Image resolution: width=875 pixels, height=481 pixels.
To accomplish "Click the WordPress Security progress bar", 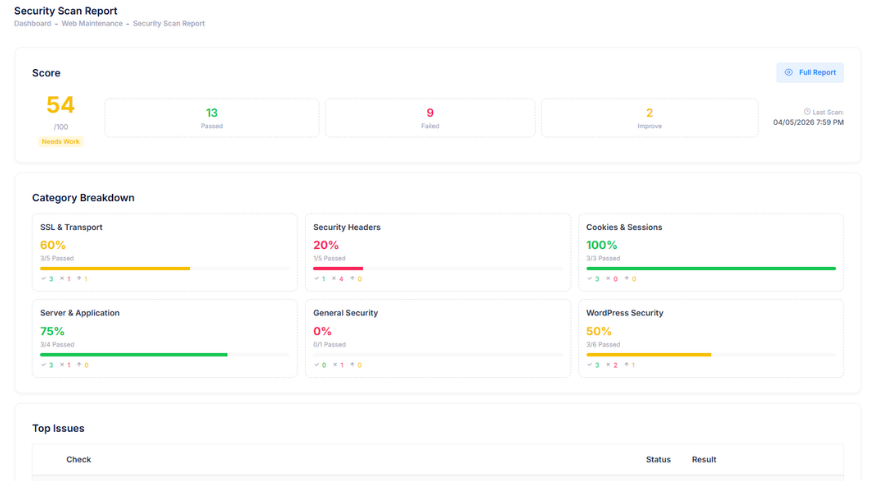I will [711, 354].
